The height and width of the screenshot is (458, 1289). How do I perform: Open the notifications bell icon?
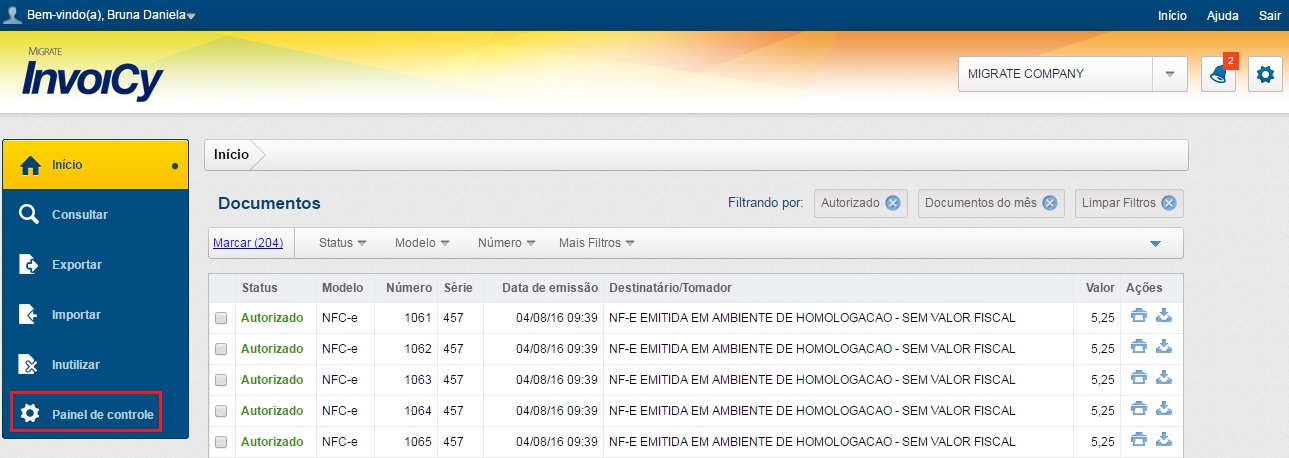pyautogui.click(x=1218, y=74)
